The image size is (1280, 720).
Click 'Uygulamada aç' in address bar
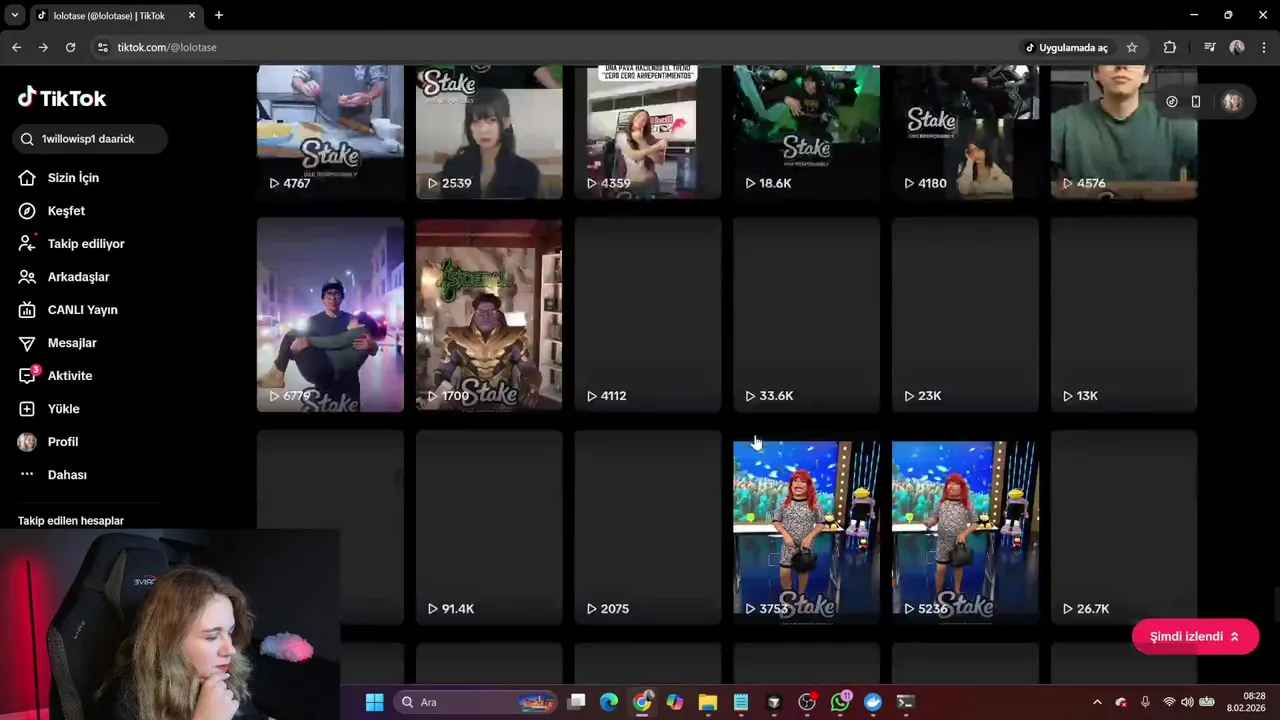tap(1066, 47)
